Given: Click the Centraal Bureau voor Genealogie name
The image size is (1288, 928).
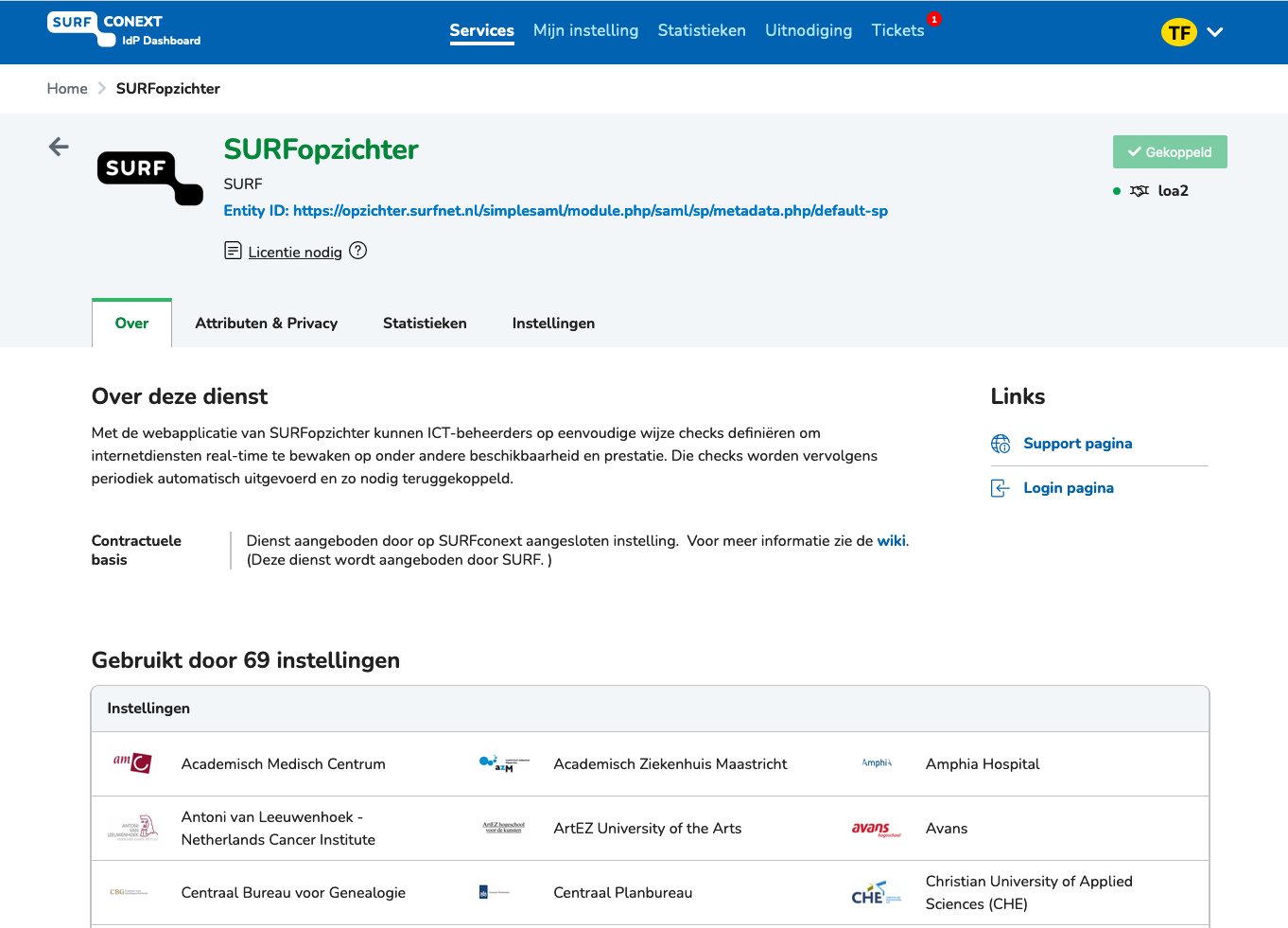Looking at the screenshot, I should click(293, 893).
